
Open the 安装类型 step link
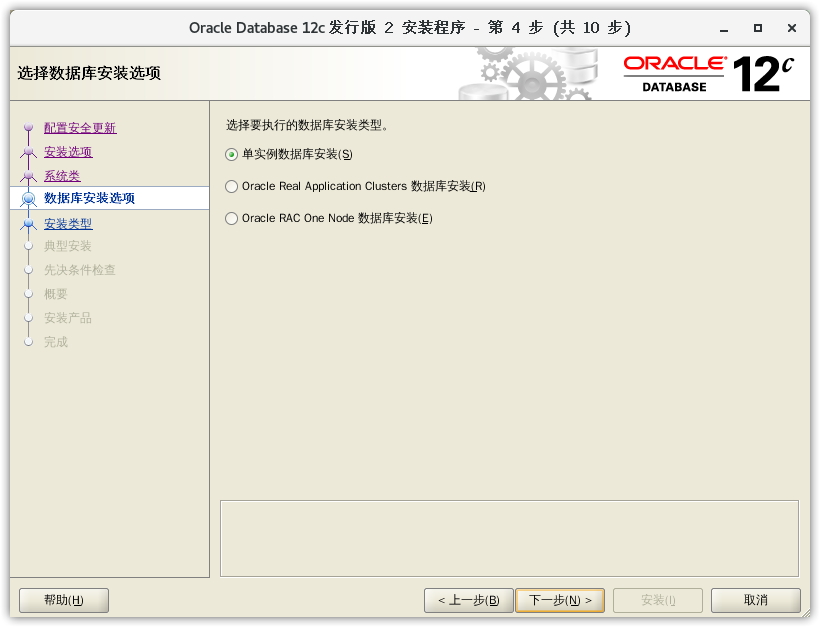tap(68, 224)
